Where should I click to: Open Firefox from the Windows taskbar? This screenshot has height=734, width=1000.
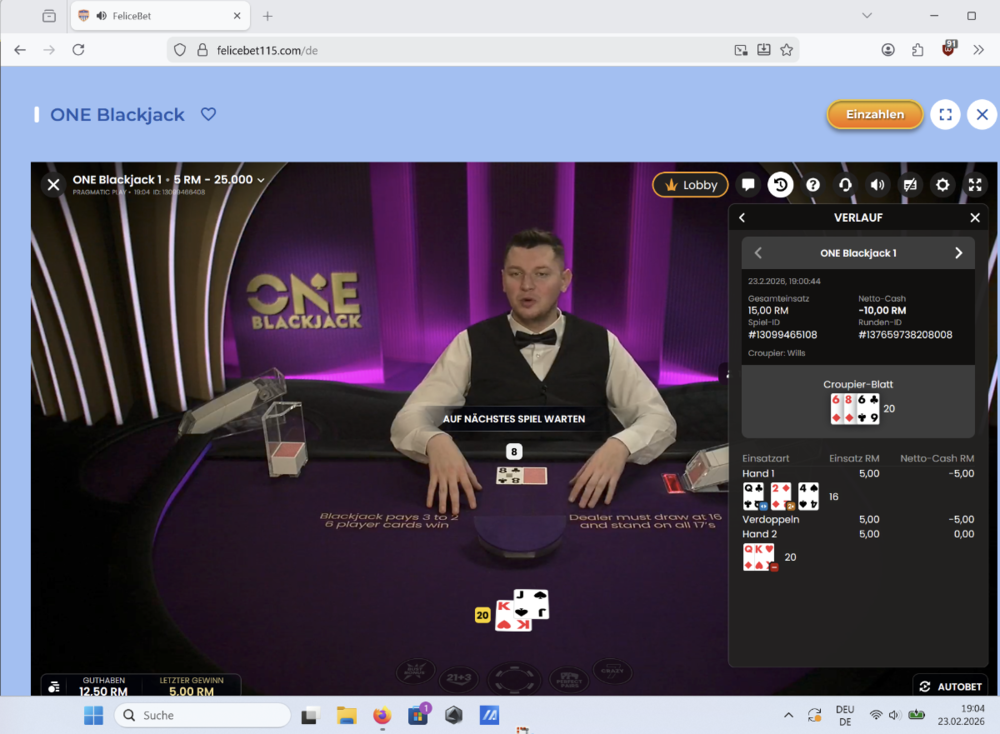point(381,715)
